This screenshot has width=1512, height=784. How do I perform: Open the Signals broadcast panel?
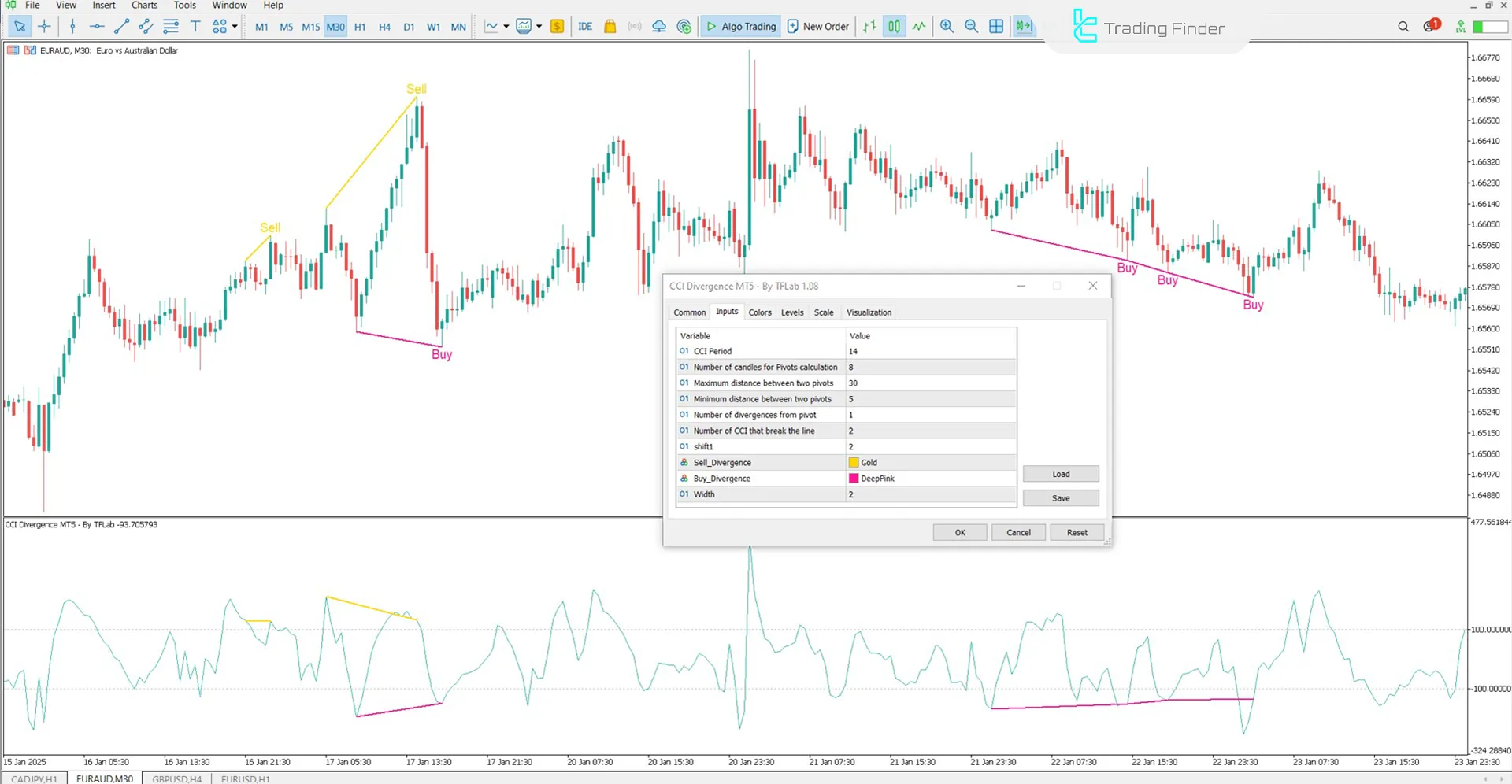[x=635, y=26]
